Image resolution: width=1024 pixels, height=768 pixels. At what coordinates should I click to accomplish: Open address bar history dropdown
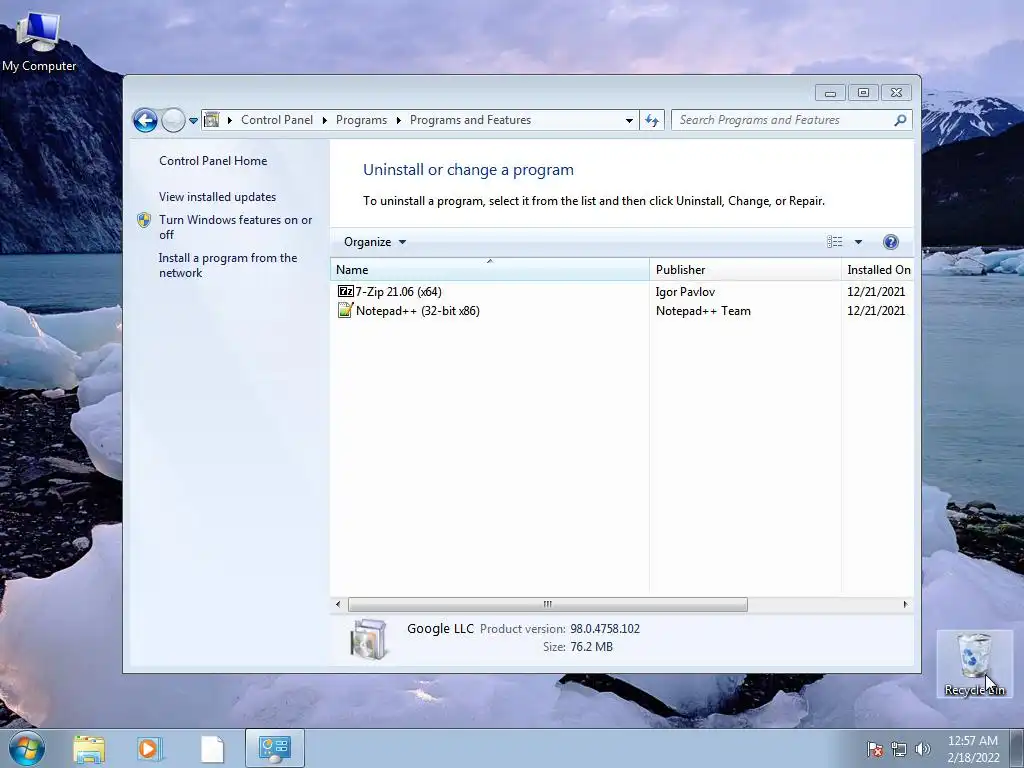tap(629, 121)
